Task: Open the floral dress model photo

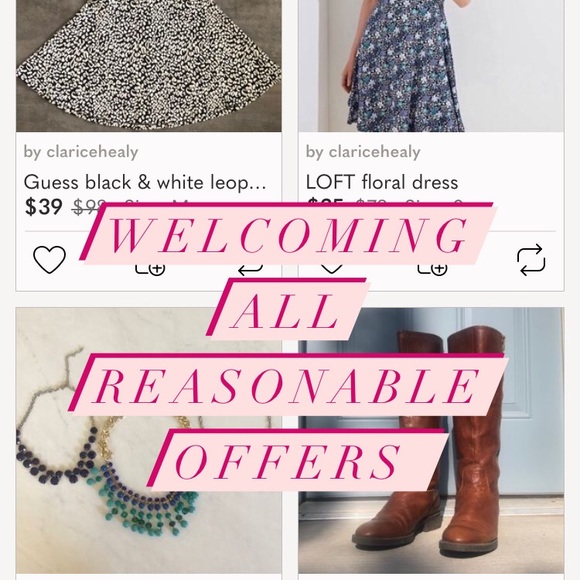Action: click(x=431, y=65)
